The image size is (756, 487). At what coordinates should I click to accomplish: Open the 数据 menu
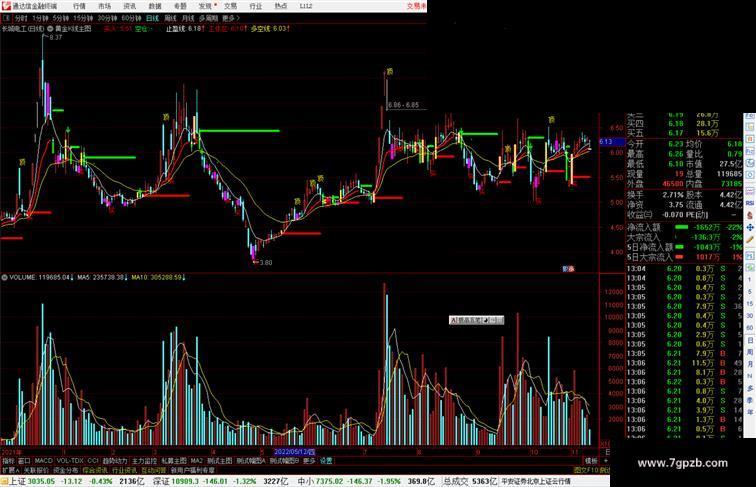[155, 6]
